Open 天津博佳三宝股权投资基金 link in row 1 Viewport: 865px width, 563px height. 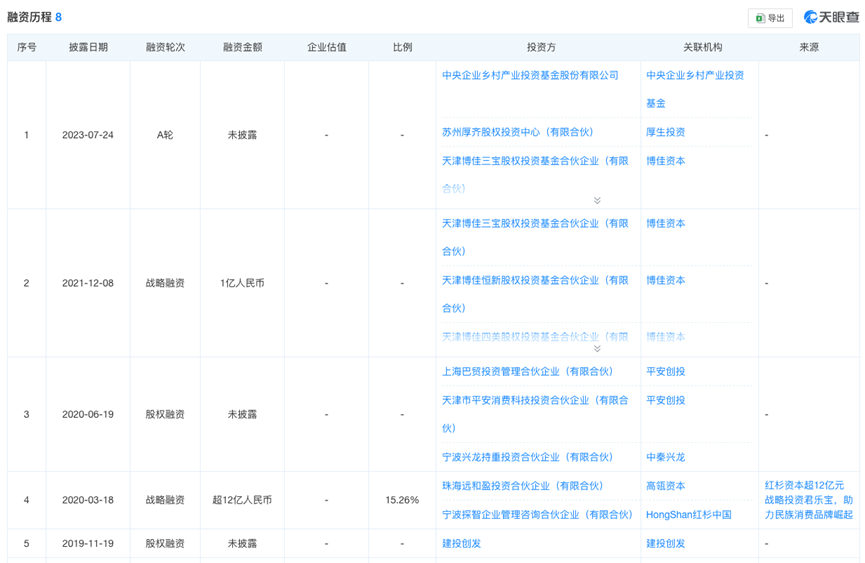535,175
